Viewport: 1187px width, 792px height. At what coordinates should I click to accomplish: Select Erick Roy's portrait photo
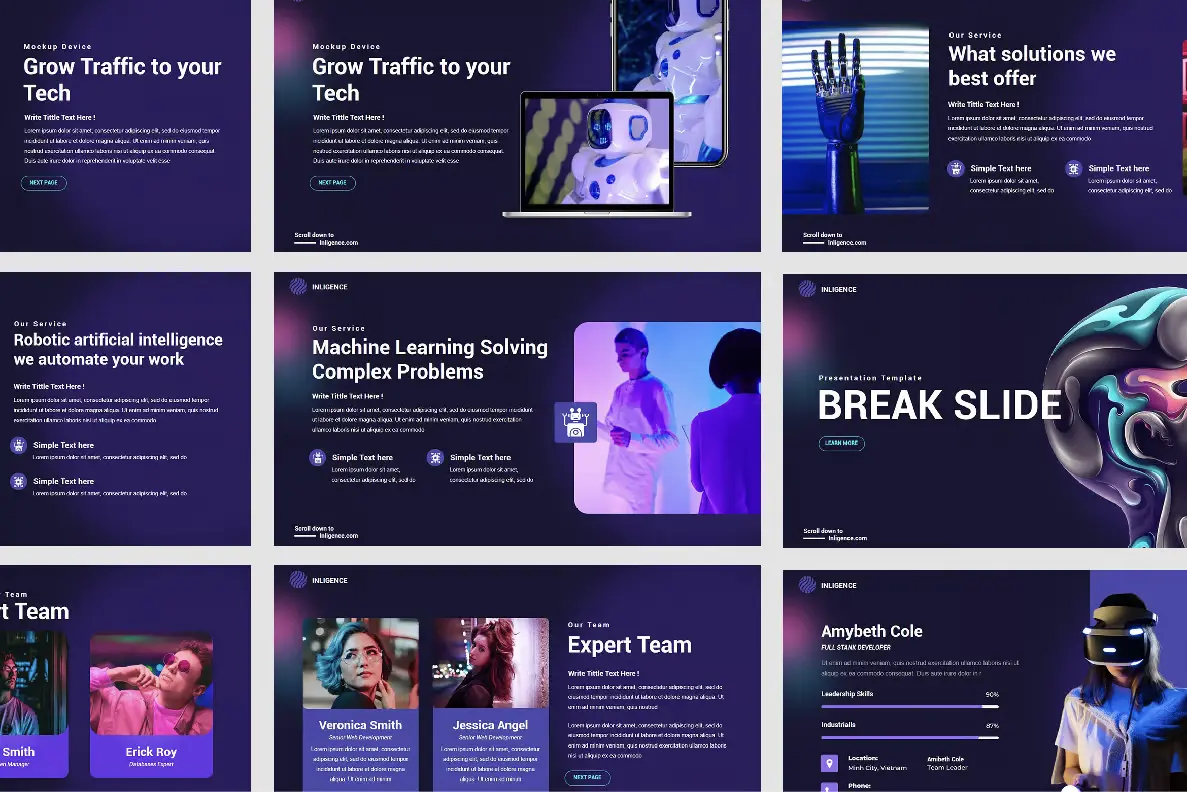[x=151, y=684]
